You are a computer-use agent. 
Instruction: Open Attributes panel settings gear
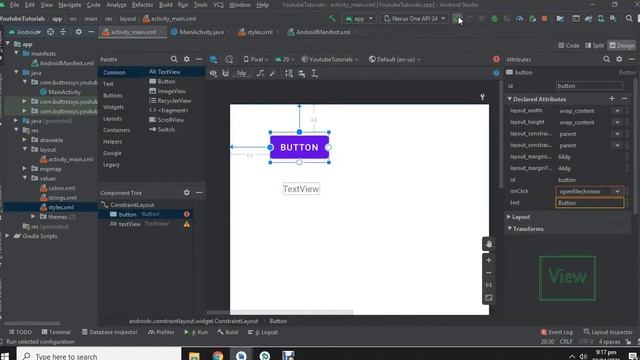[619, 59]
